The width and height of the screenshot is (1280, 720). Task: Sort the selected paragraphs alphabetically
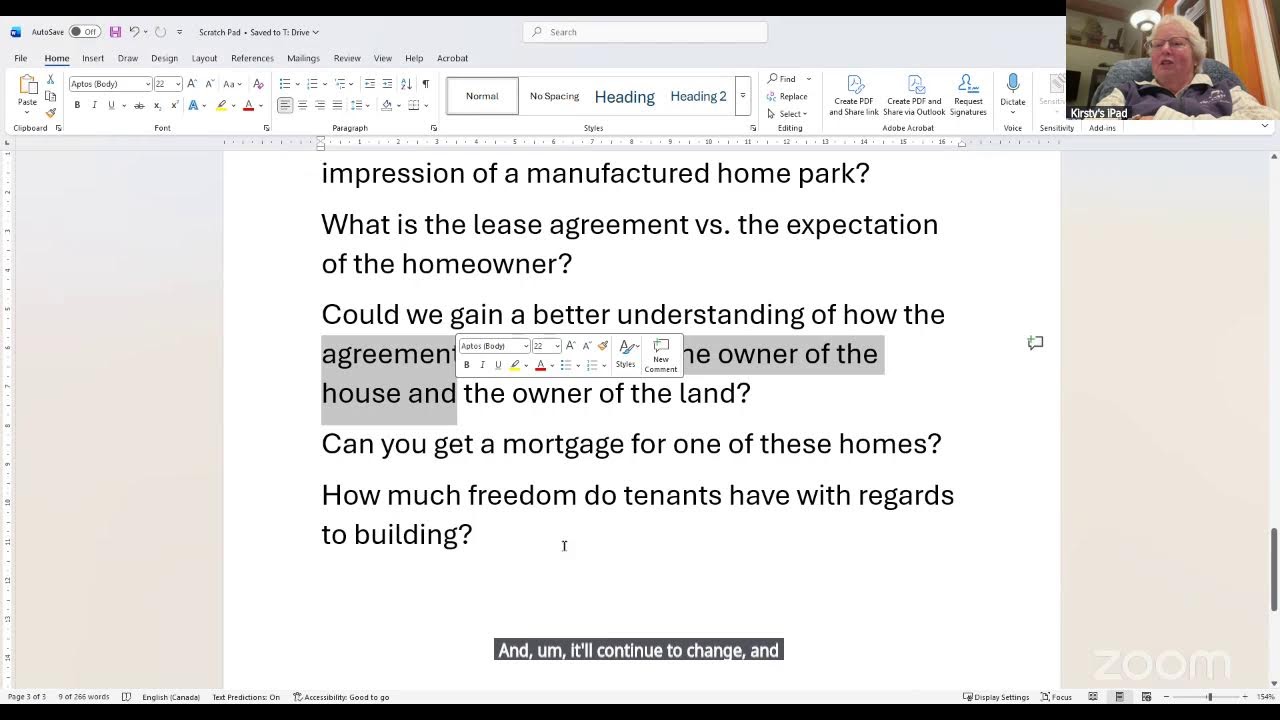(406, 84)
